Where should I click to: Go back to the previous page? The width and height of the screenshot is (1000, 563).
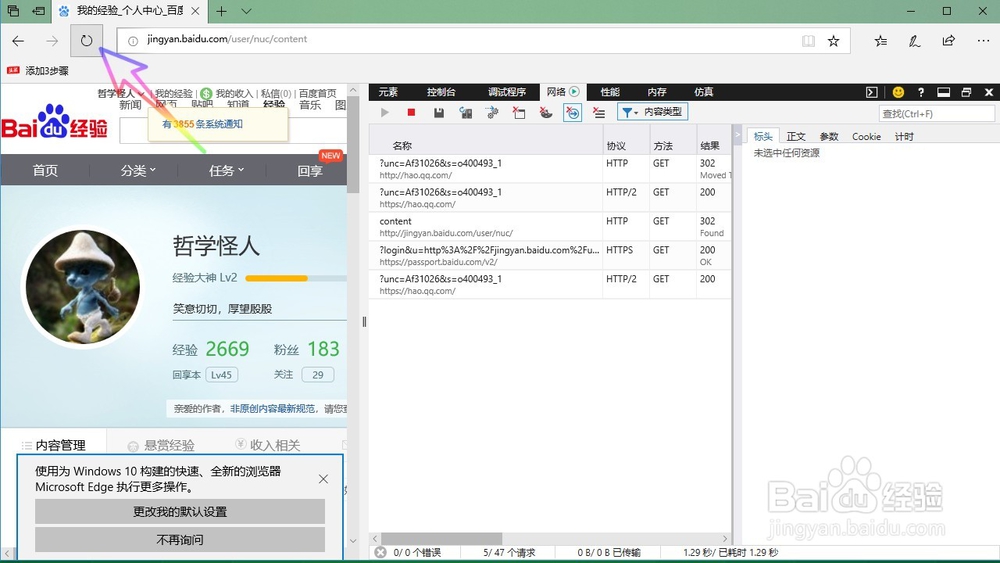[x=18, y=41]
